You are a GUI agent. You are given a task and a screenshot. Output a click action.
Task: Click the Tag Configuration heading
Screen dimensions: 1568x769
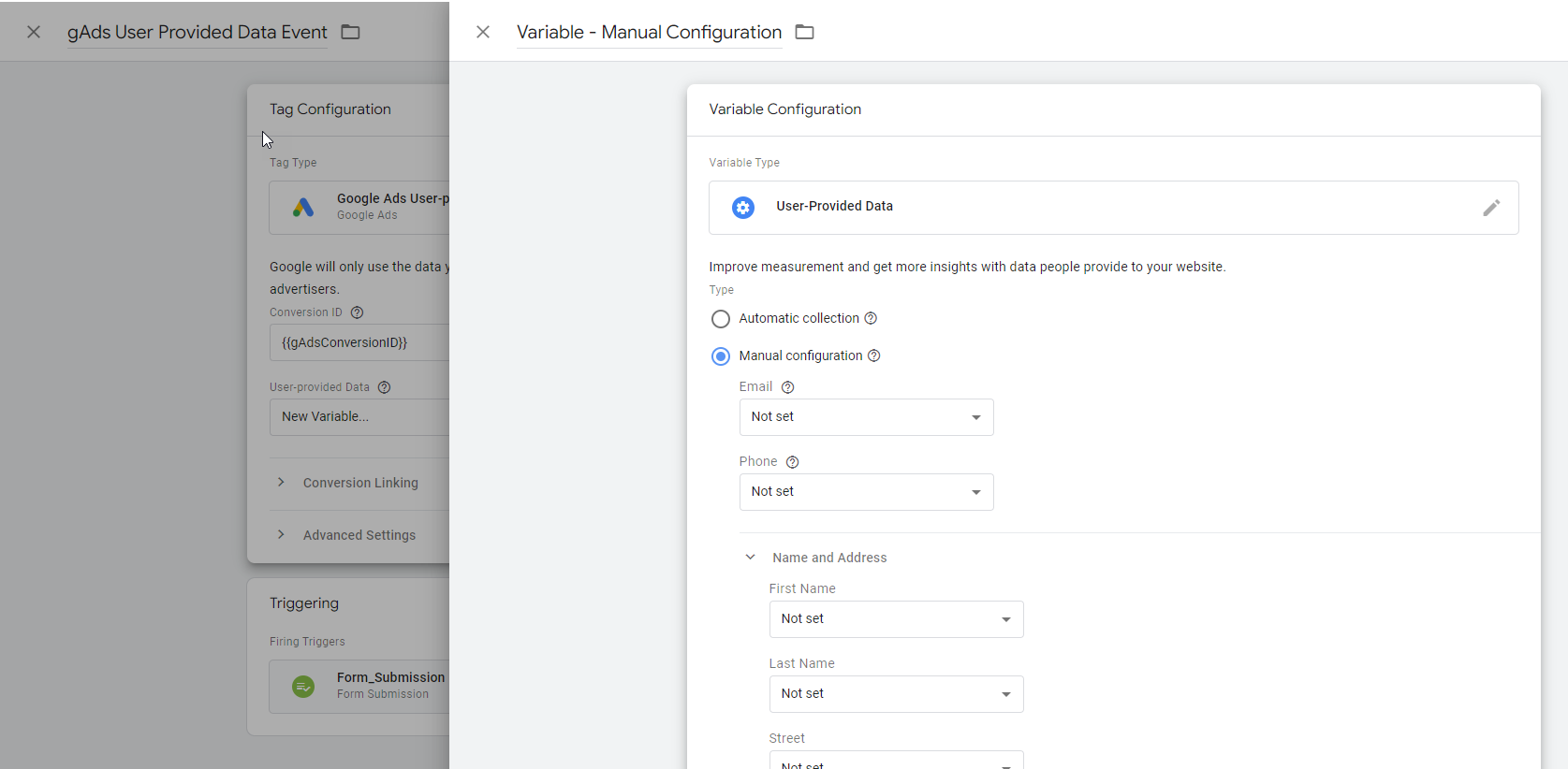click(x=330, y=109)
